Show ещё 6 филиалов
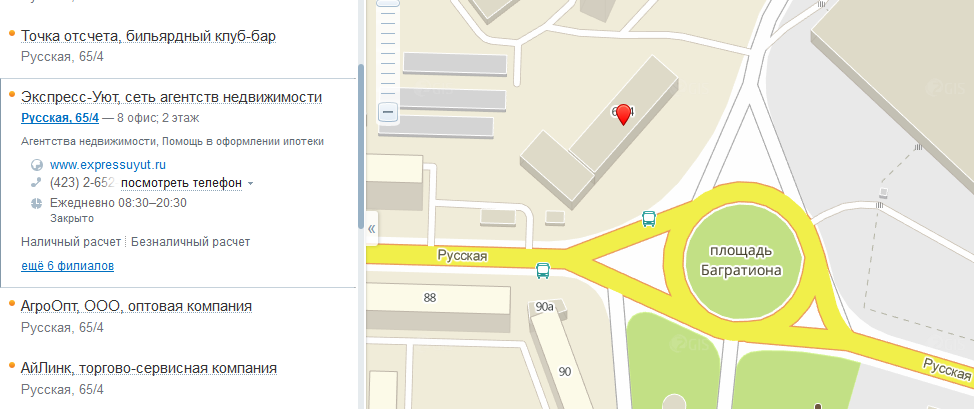Viewport: 974px width, 409px height. click(67, 266)
